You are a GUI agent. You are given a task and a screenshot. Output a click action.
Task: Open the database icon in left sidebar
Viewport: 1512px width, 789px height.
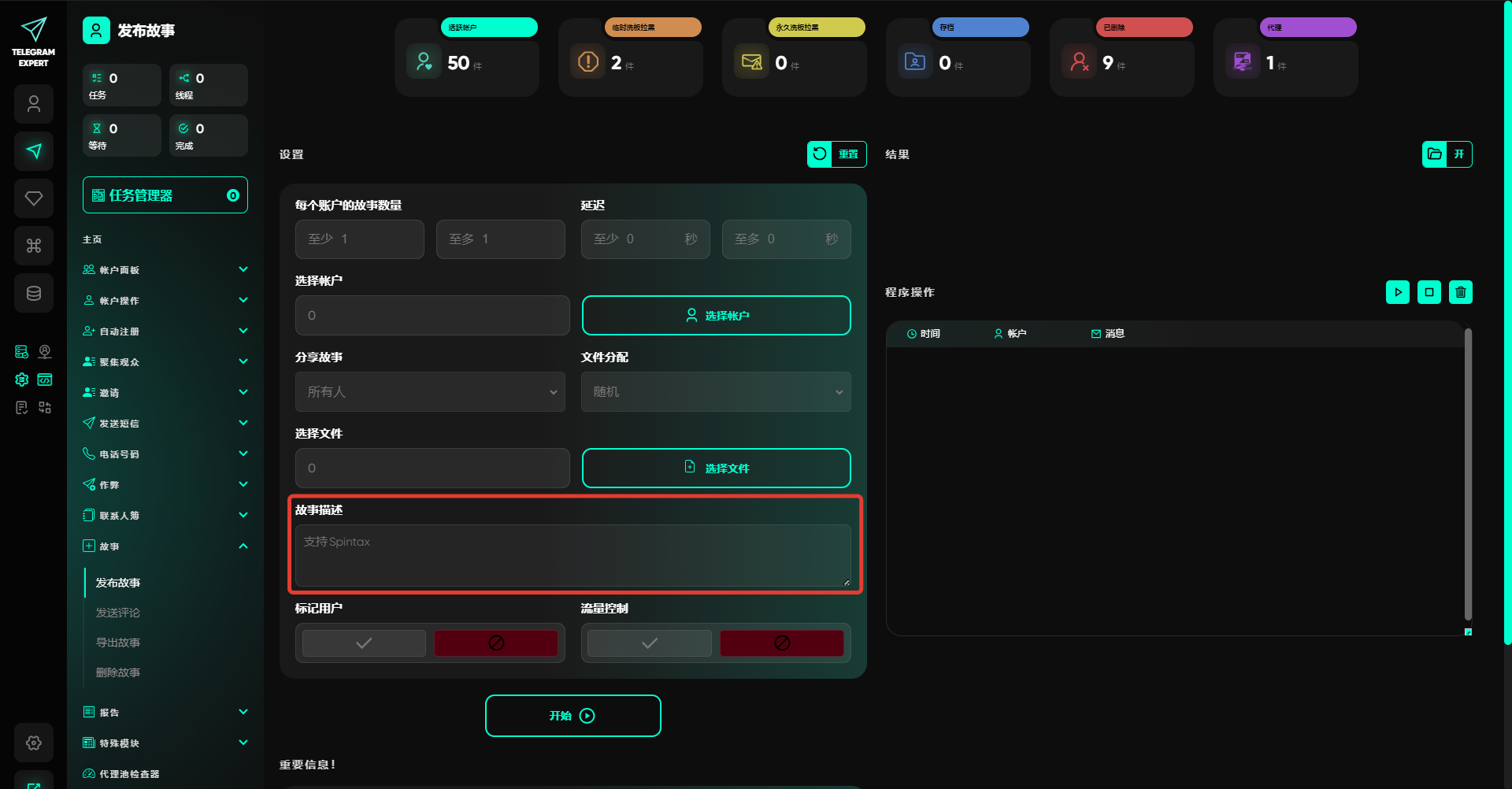(34, 293)
